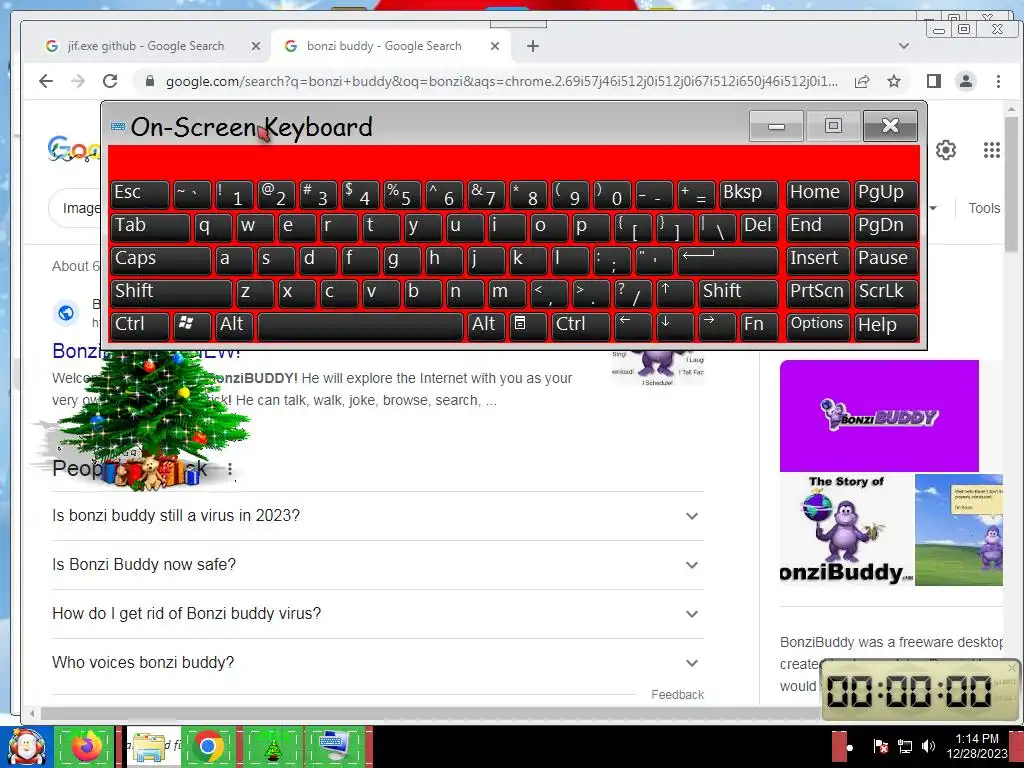Screen dimensions: 1024x768
Task: Click the Chrome back arrow
Action: [x=46, y=81]
